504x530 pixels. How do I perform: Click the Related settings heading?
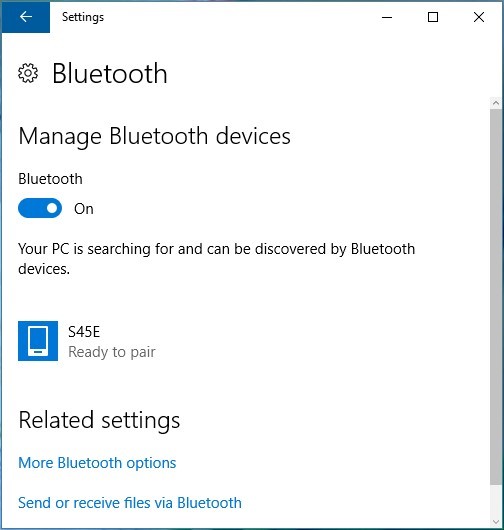[99, 421]
